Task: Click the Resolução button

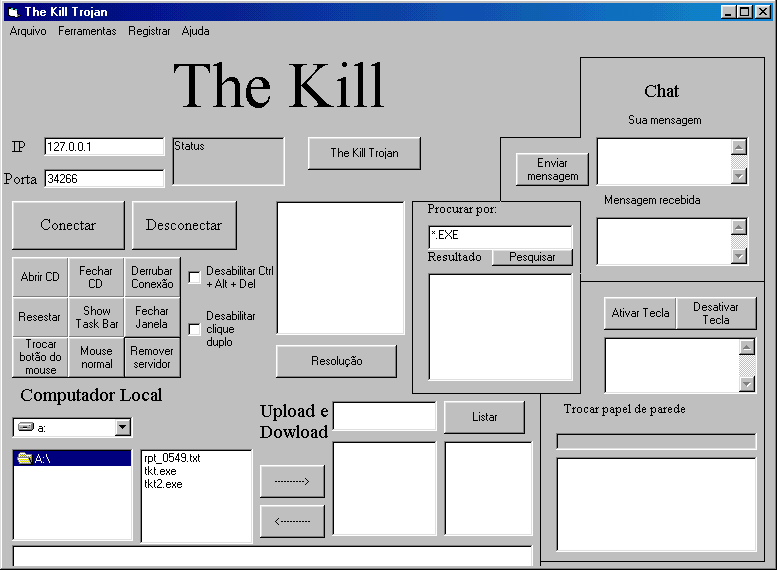Action: click(x=336, y=361)
